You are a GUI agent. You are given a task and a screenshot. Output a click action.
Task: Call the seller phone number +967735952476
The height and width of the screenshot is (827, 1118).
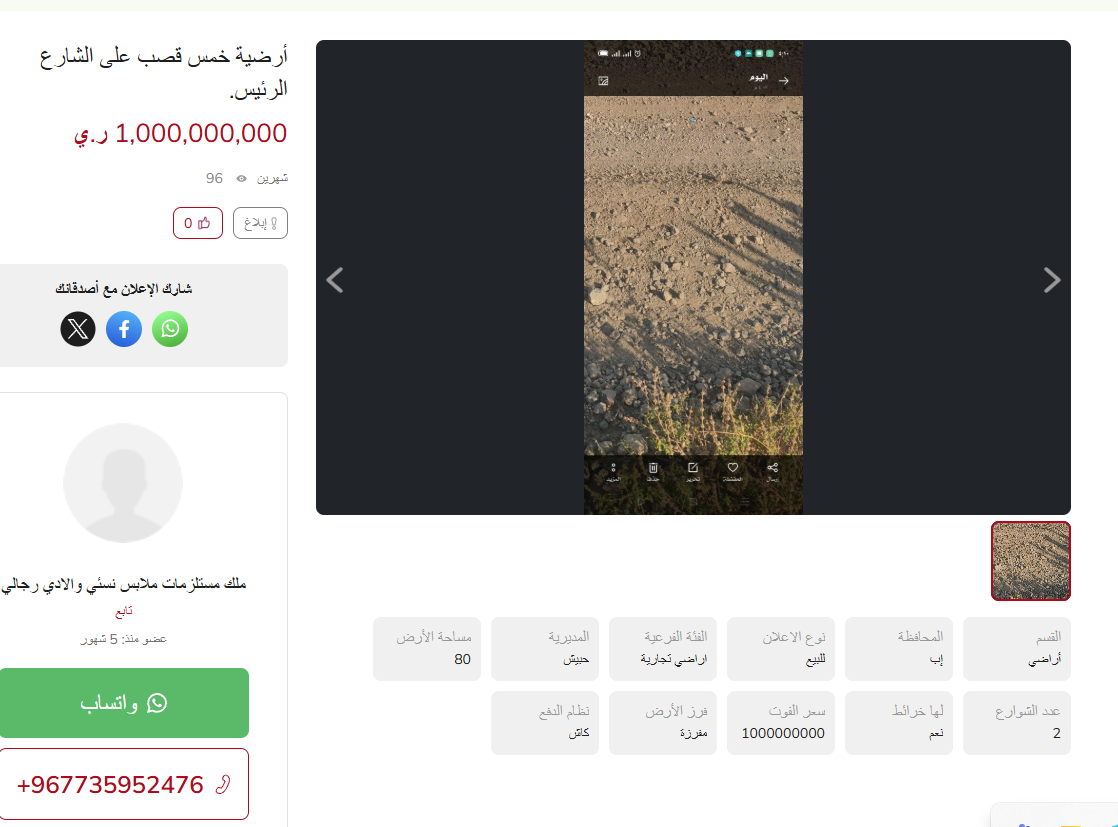(124, 784)
